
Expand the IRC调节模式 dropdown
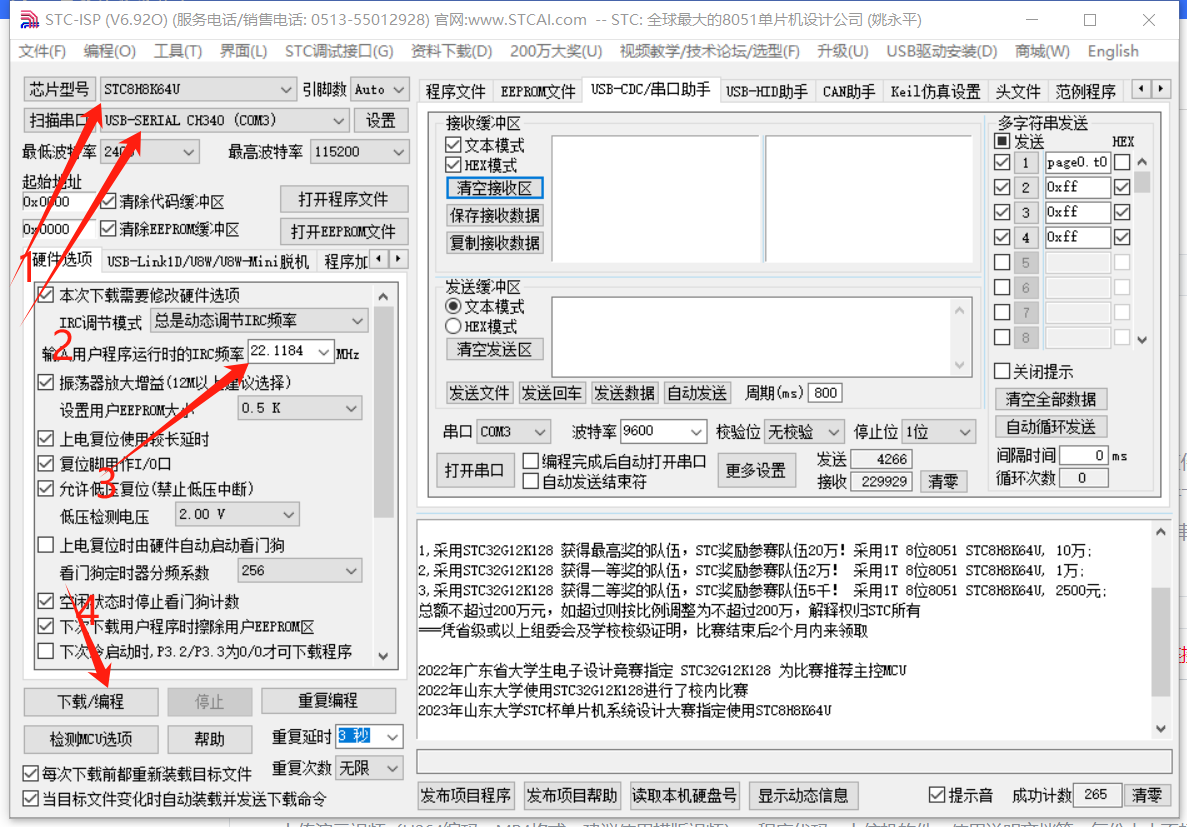(357, 321)
